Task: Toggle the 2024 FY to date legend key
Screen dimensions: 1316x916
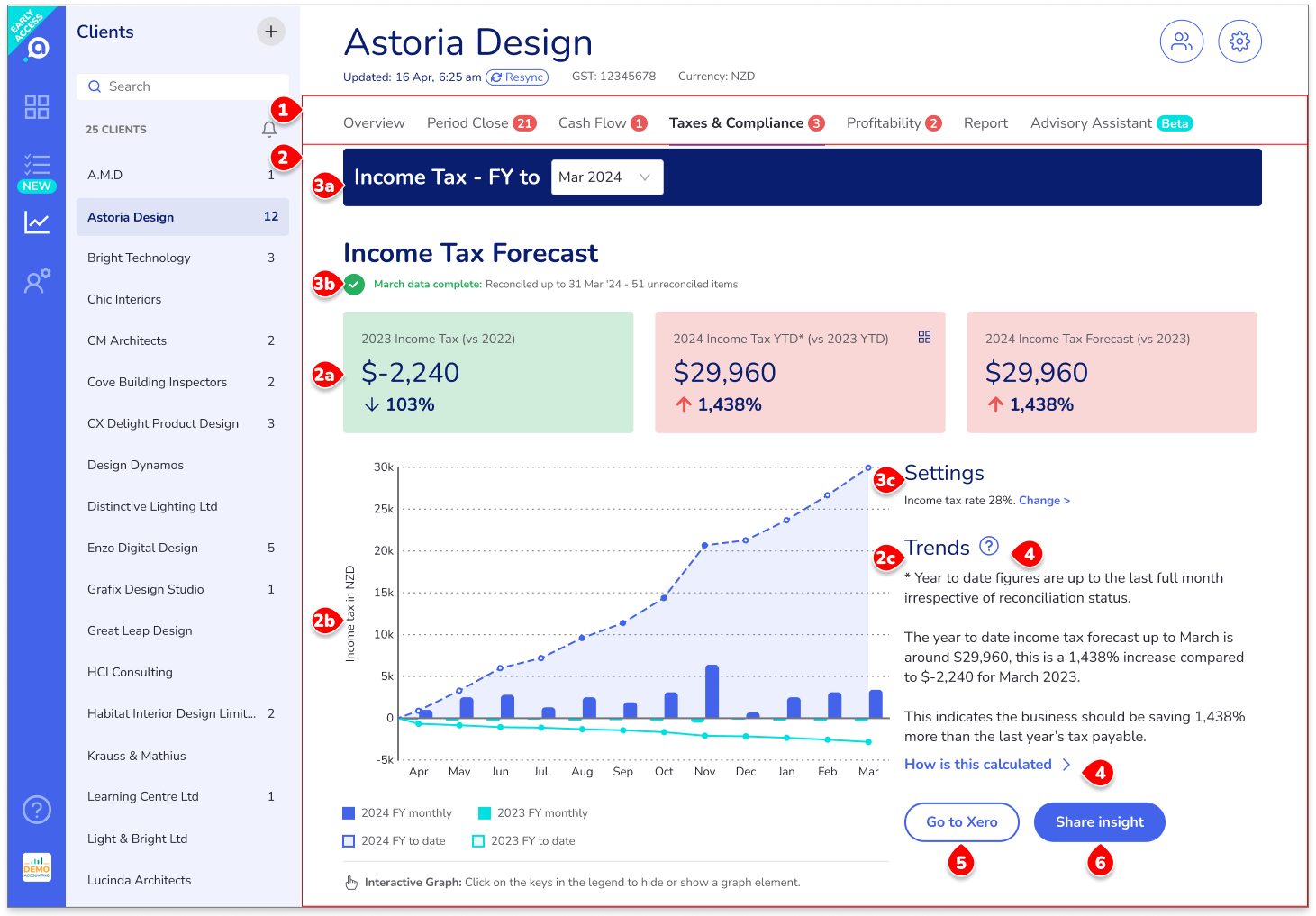Action: [x=394, y=841]
